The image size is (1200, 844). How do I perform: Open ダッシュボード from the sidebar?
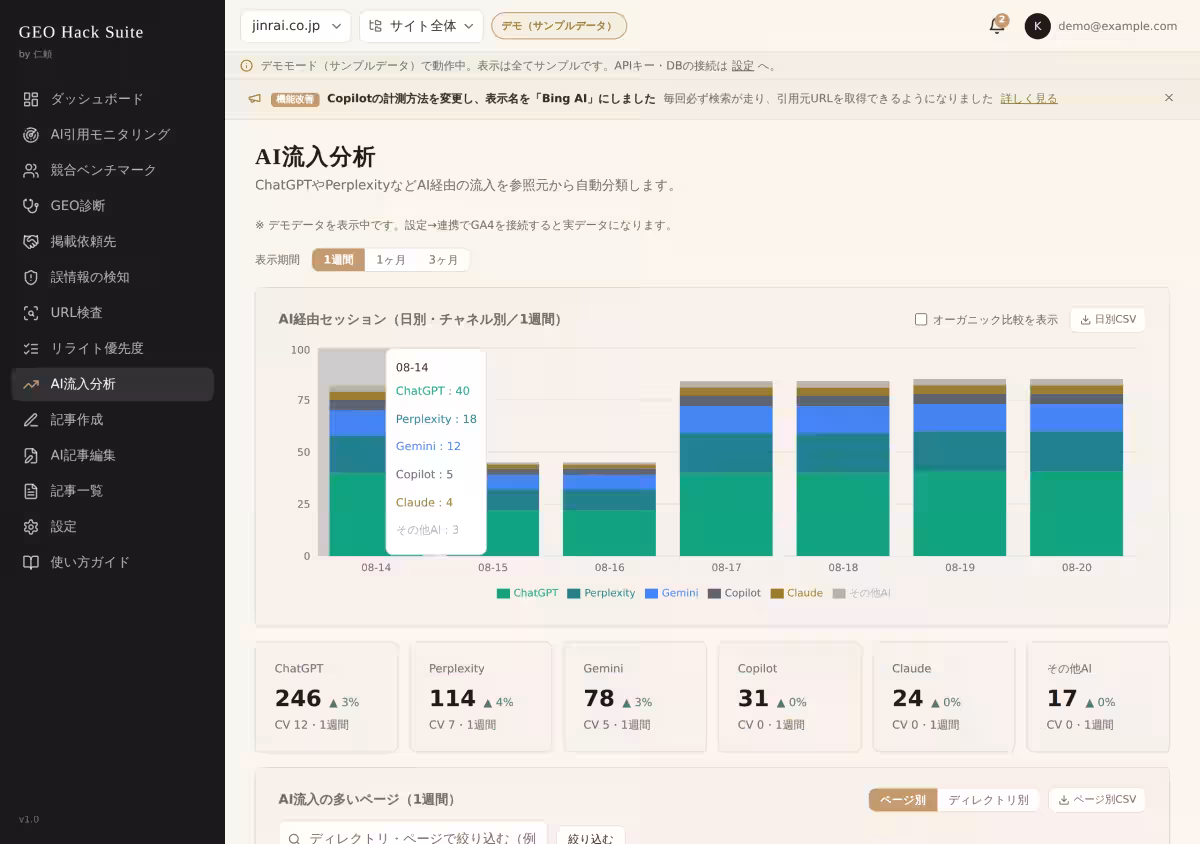pyautogui.click(x=112, y=99)
